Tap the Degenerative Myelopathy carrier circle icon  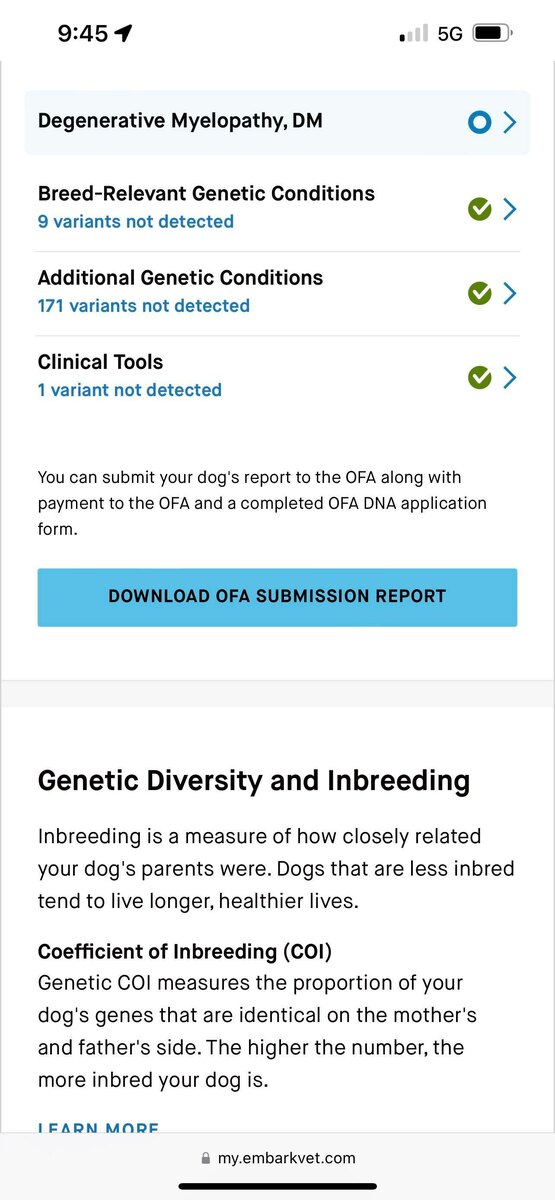(480, 123)
